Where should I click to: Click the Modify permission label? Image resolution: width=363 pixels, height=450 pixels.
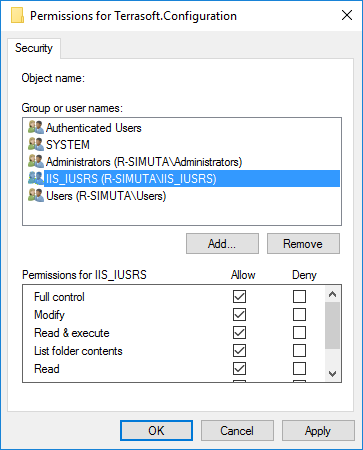pos(49,315)
